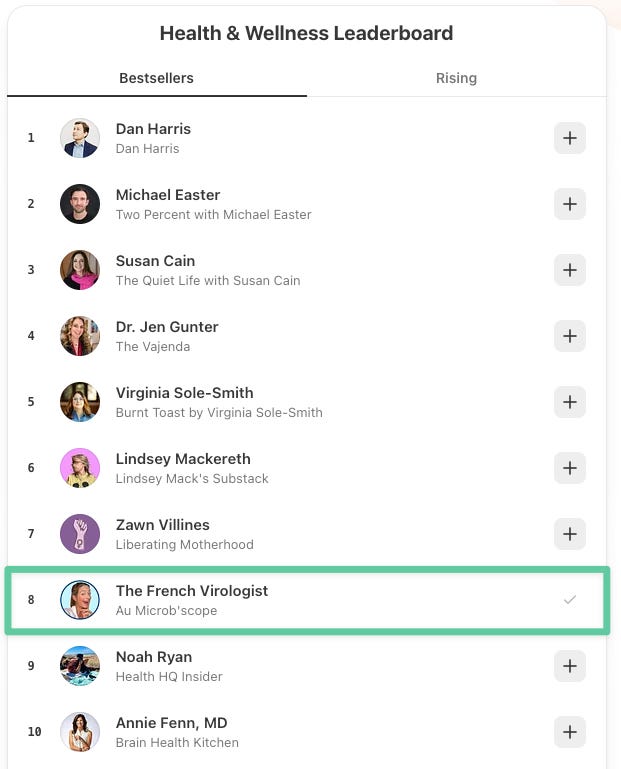Click the Noah Ryan name
The image size is (621, 769).
coord(154,657)
